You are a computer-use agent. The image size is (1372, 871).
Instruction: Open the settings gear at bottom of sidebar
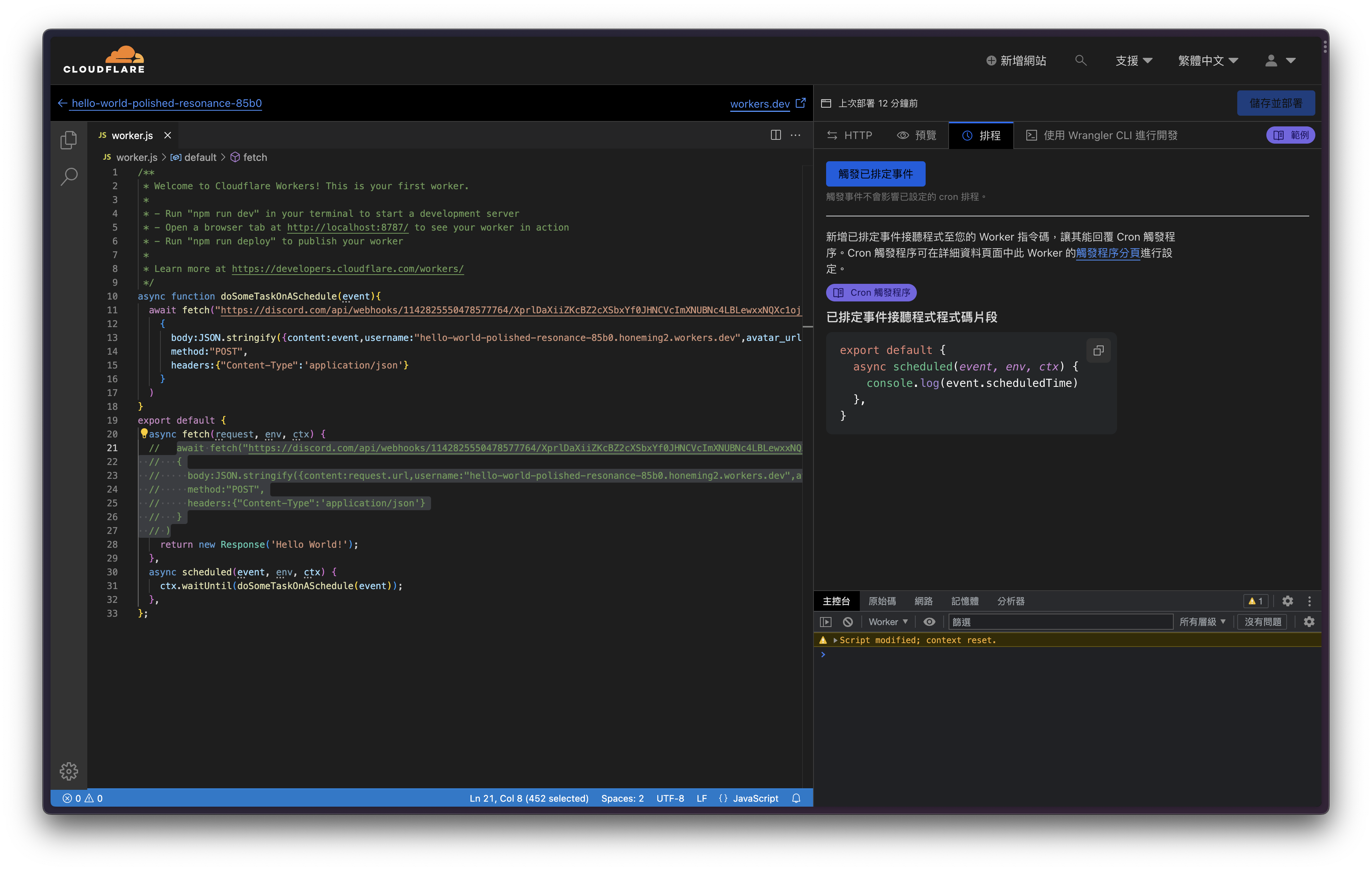69,771
